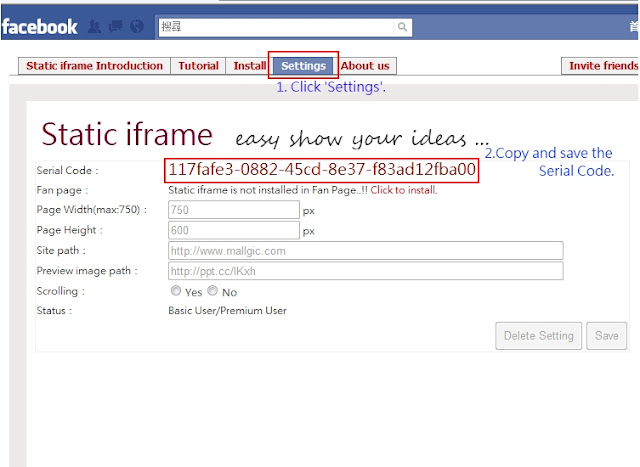Screen dimensions: 640x467
Task: Click the Facebook logo
Action: point(40,27)
